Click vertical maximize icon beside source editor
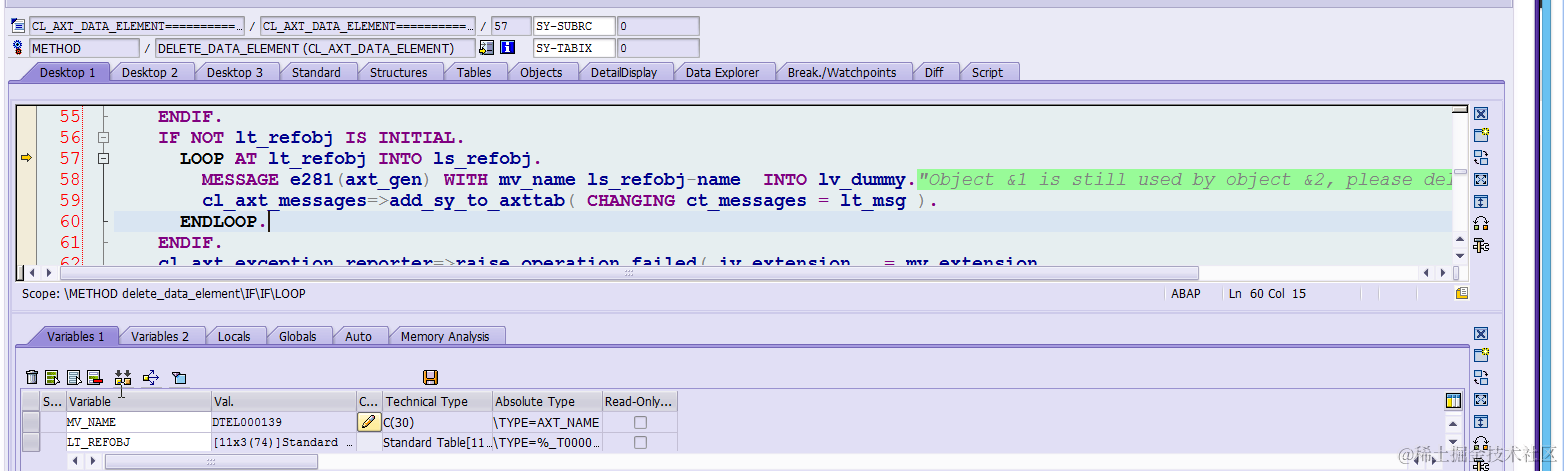Image resolution: width=1564 pixels, height=471 pixels. (1481, 202)
